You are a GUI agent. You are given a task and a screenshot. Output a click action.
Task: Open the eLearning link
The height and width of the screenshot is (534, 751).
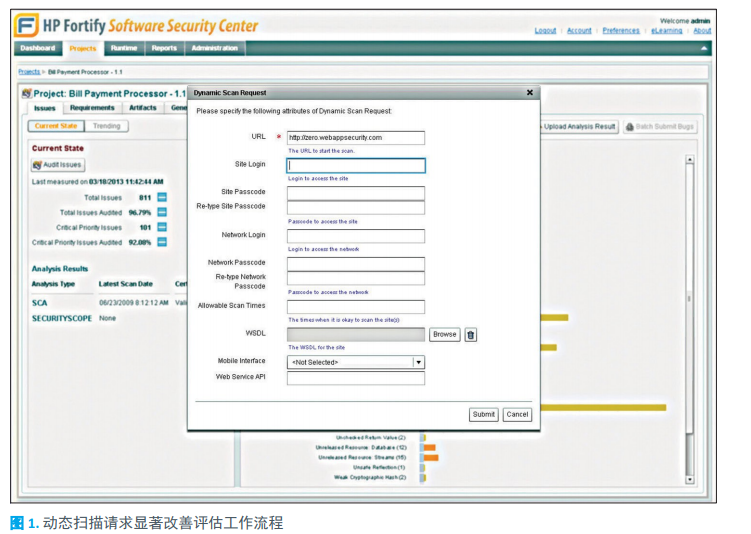click(666, 31)
